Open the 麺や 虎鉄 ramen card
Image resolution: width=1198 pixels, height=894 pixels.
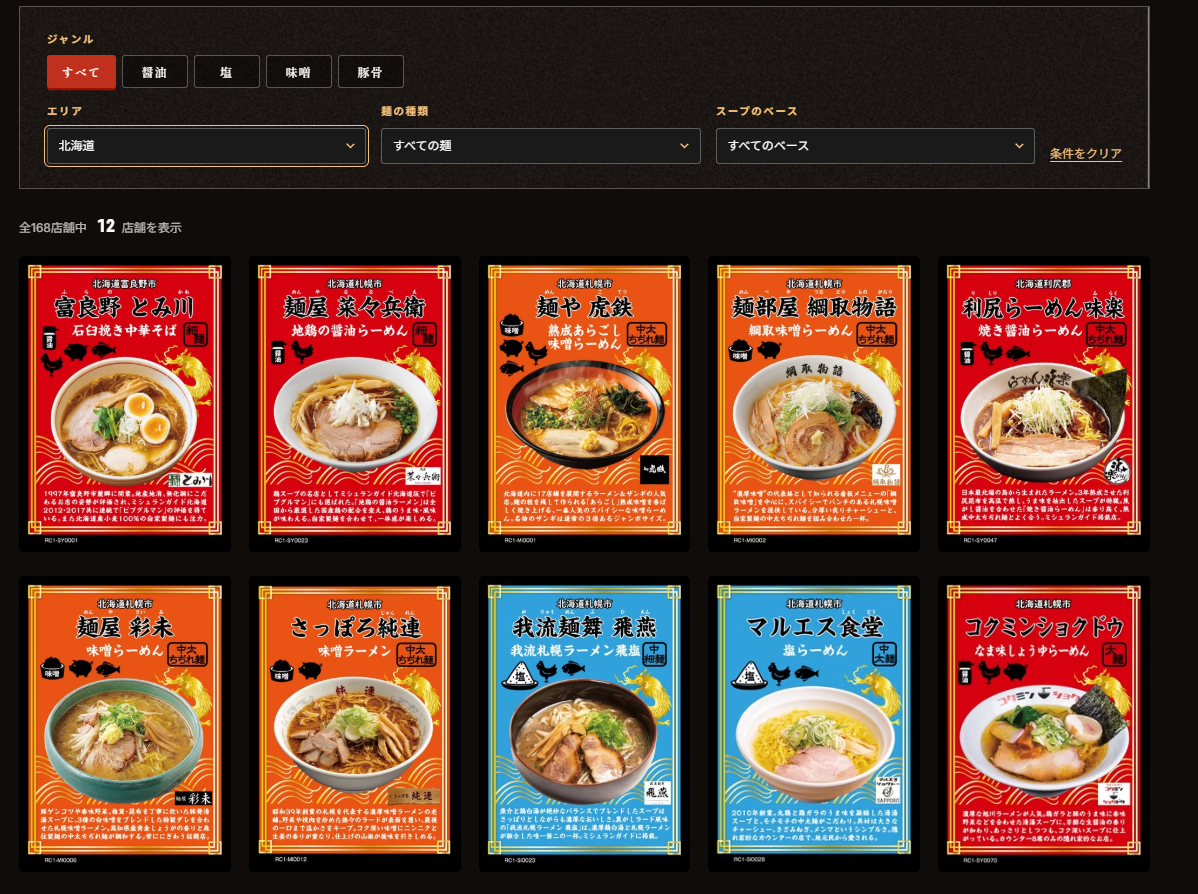click(x=584, y=403)
